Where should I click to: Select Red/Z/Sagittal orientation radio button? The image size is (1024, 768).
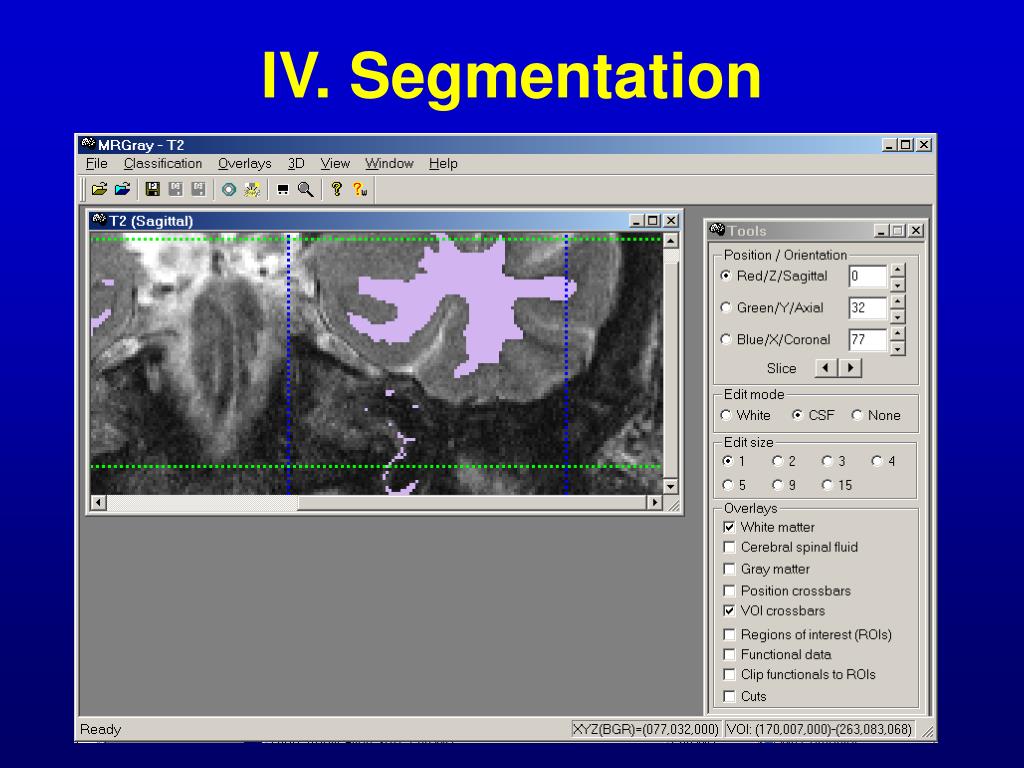point(726,276)
